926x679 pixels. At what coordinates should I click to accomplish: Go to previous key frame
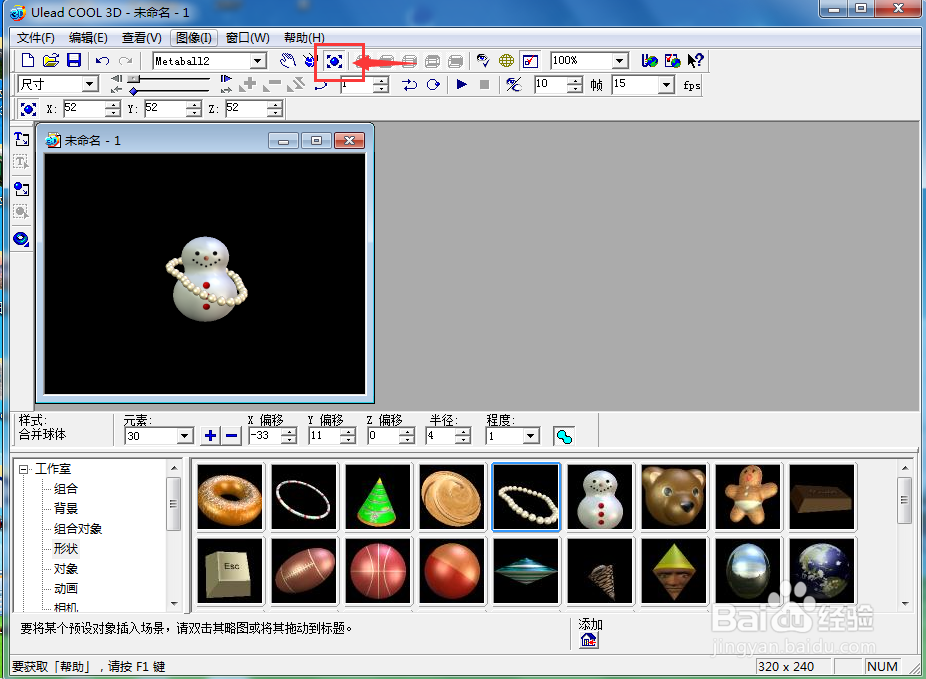click(x=116, y=90)
